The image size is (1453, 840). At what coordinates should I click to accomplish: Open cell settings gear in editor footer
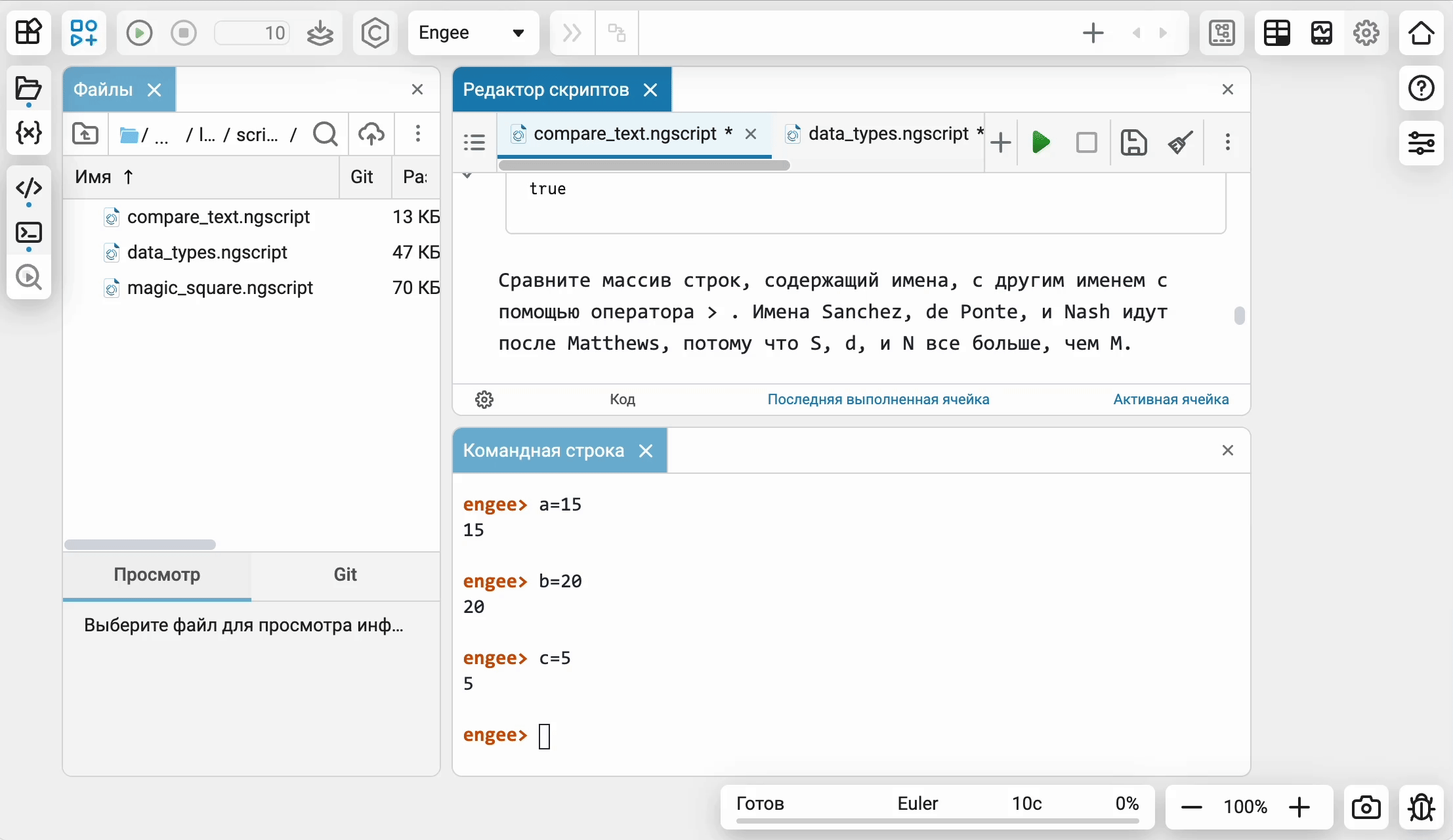(x=484, y=400)
